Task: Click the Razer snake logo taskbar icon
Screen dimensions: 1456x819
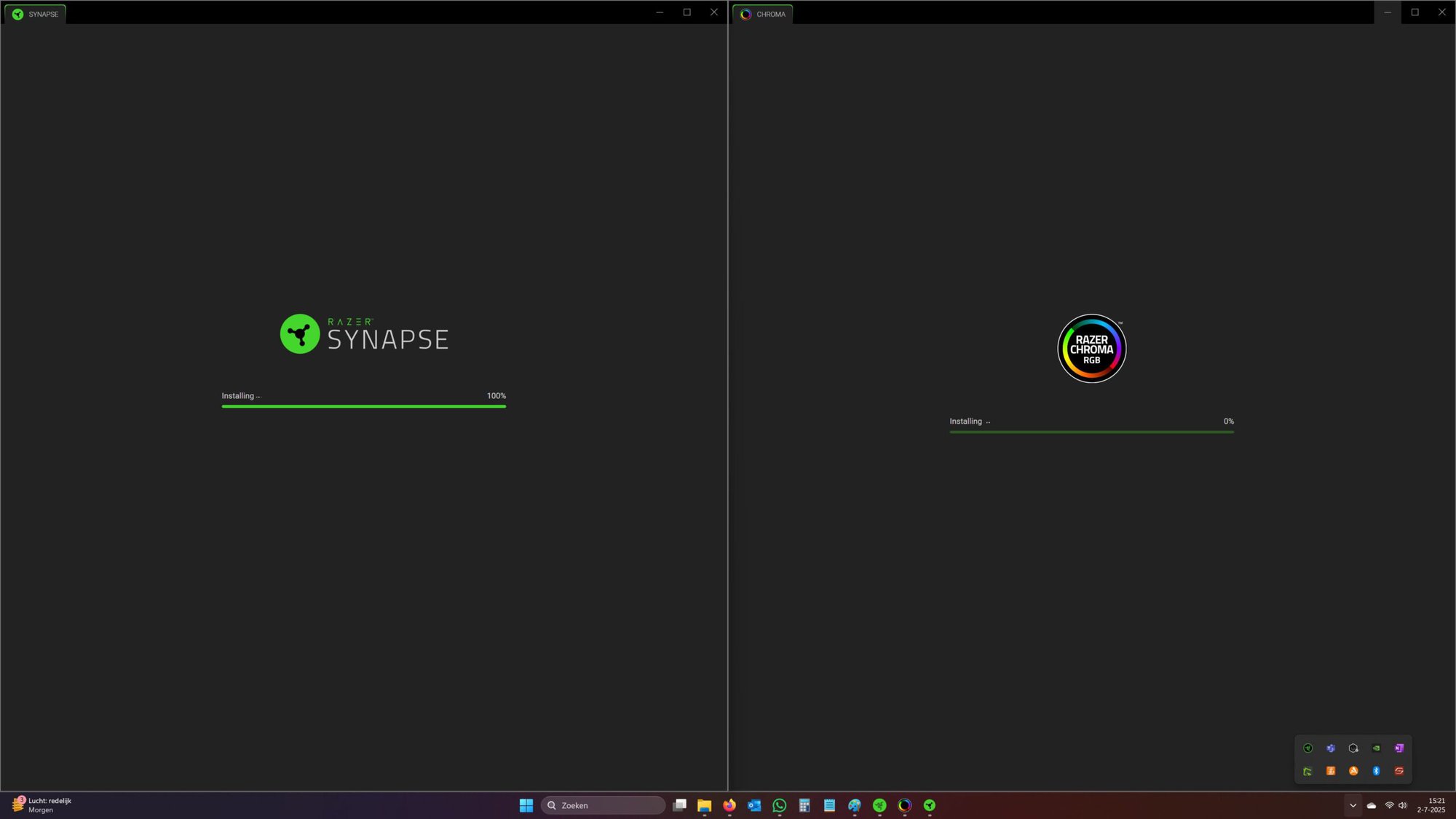Action: click(x=879, y=805)
